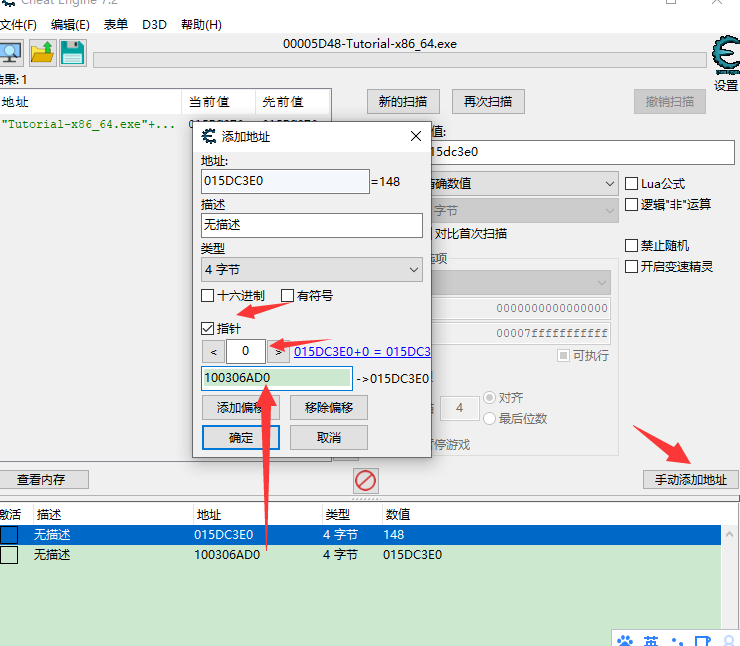Click the stop address field 00007fffffffffff
Viewport: 740px width, 646px height.
click(x=521, y=333)
